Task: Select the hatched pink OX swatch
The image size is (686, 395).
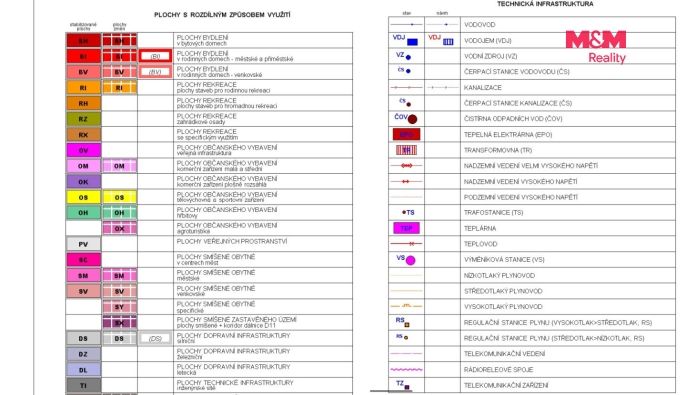Action: coord(119,228)
